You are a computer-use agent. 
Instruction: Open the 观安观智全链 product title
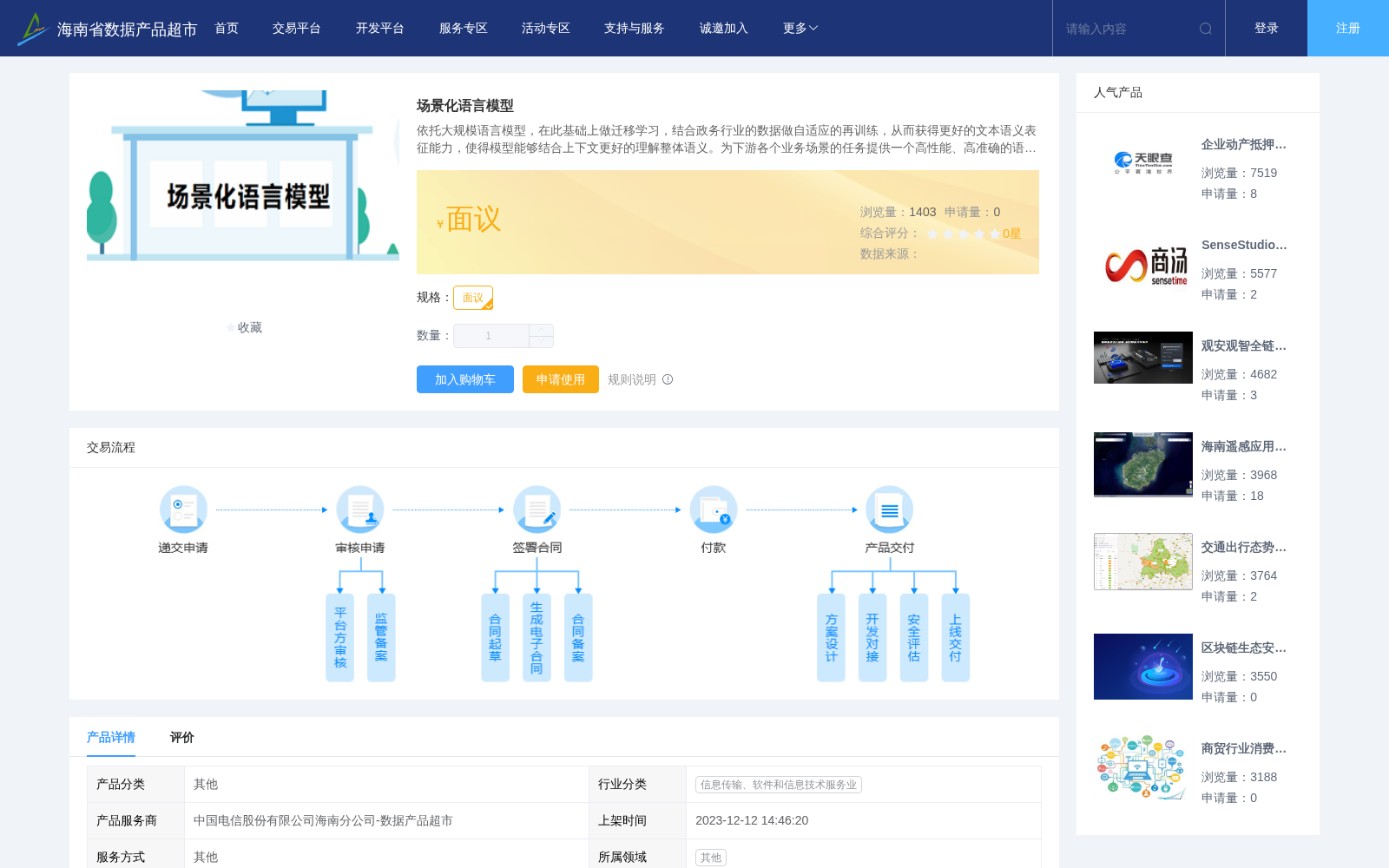tap(1244, 346)
